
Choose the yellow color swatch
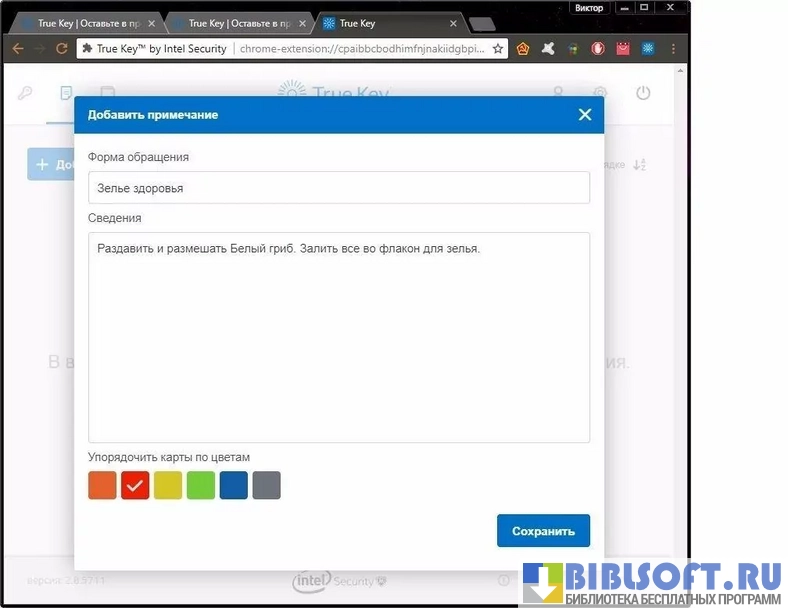(168, 485)
